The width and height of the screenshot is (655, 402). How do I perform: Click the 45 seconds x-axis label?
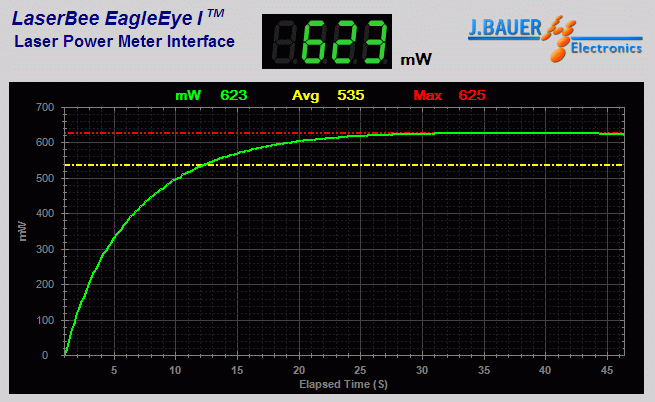click(607, 370)
